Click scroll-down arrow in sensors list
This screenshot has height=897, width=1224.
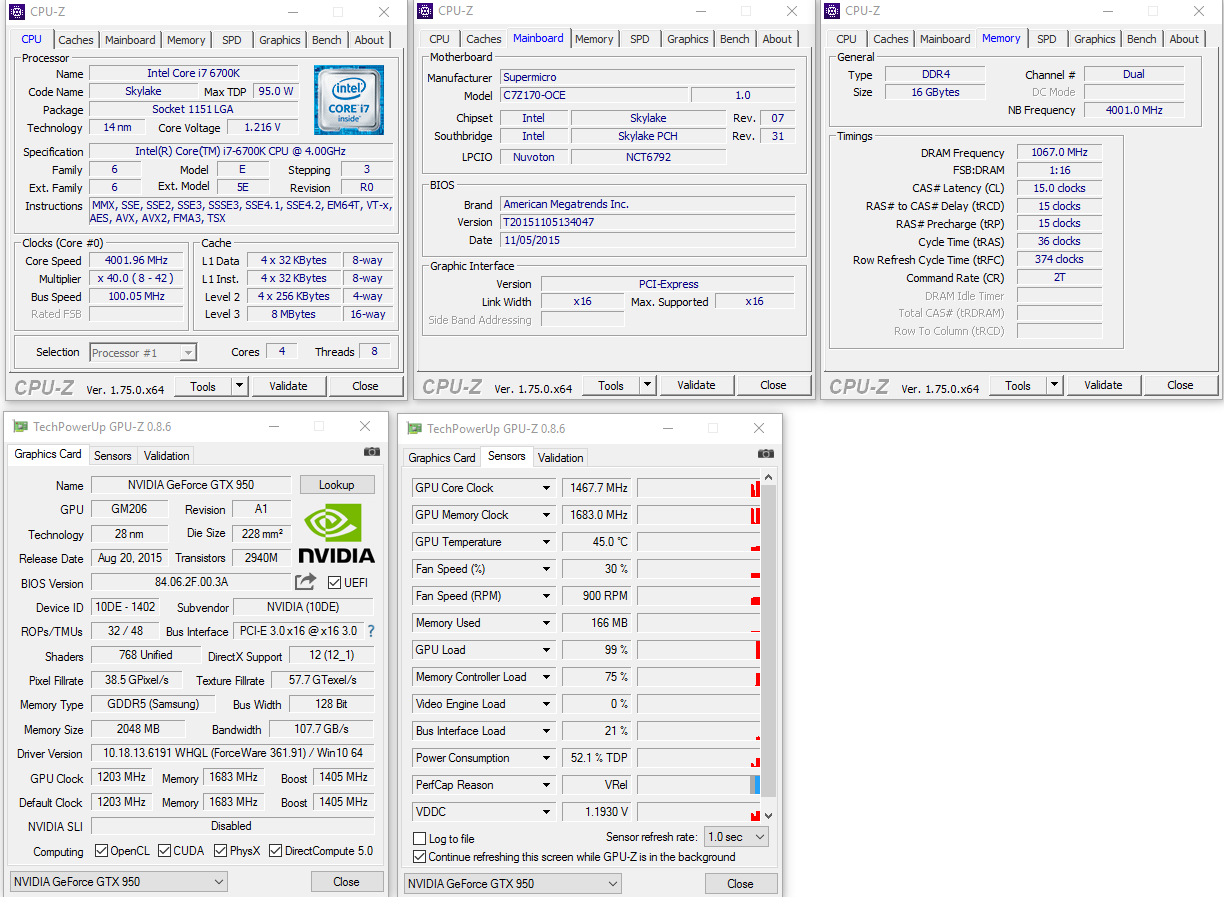point(768,815)
